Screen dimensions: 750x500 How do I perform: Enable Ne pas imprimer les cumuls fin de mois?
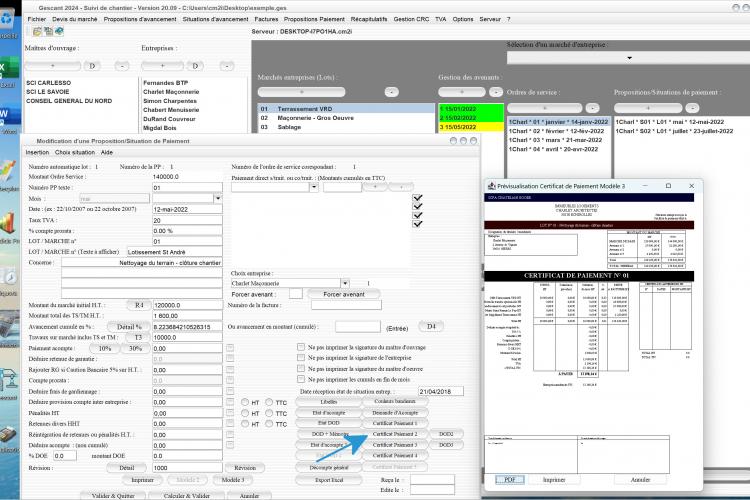pyautogui.click(x=301, y=379)
